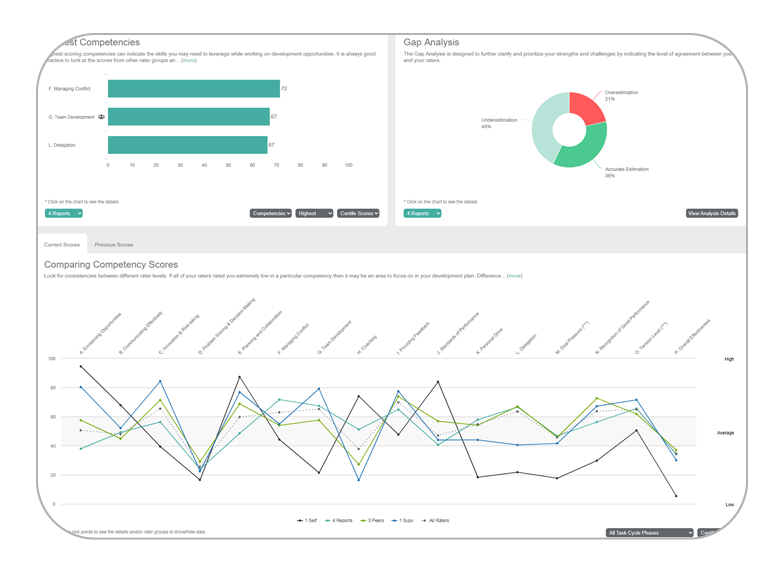This screenshot has height=572, width=776.
Task: Expand the All Task Cycle Phases dropdown
Action: (649, 533)
